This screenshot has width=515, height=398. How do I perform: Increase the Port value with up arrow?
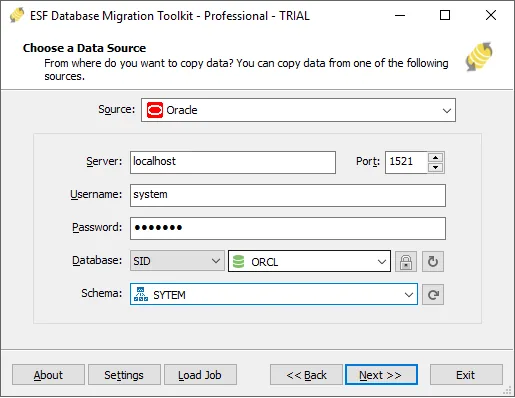pyautogui.click(x=435, y=157)
